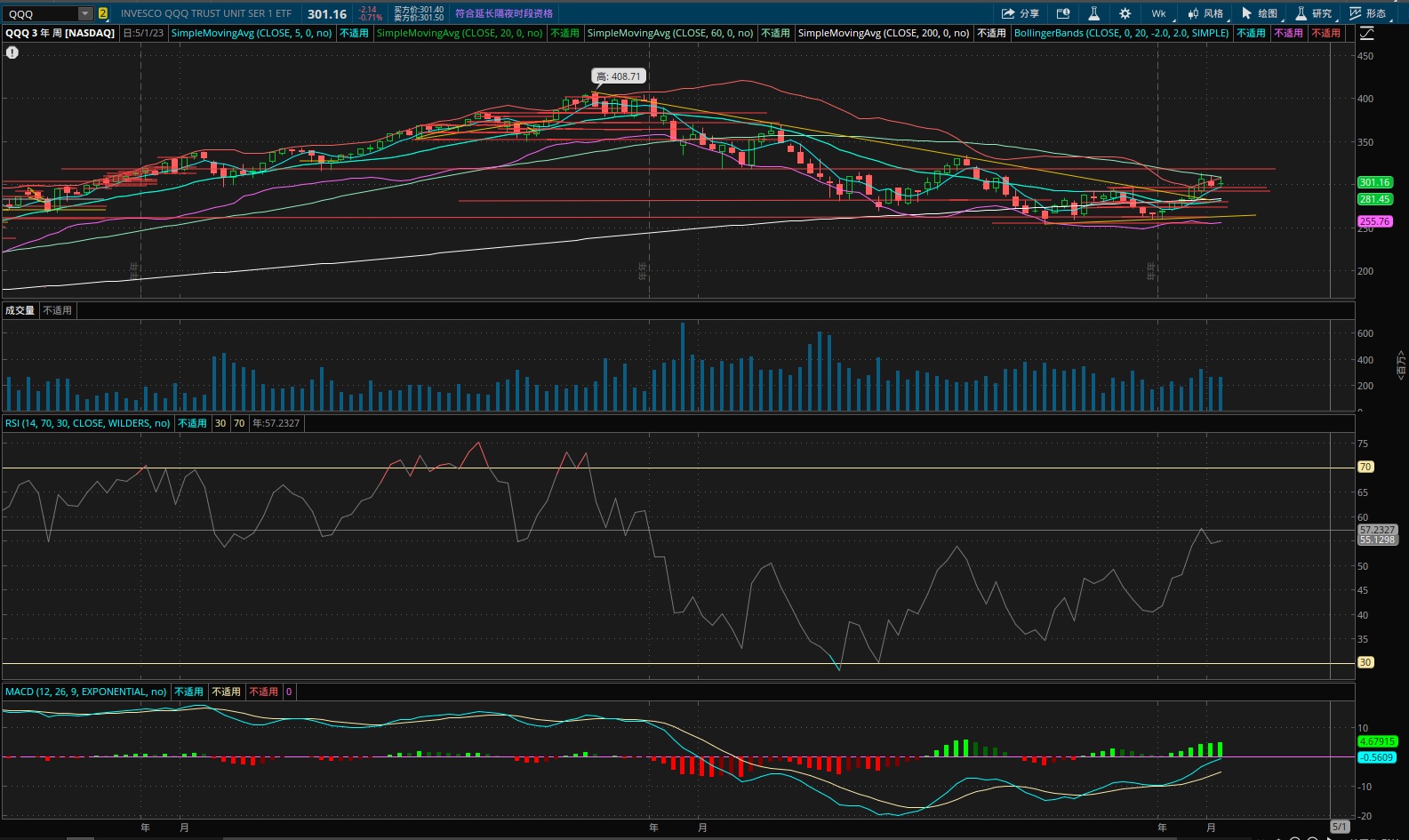Click the 成交量 volume panel label
Image resolution: width=1409 pixels, height=840 pixels.
(20, 310)
